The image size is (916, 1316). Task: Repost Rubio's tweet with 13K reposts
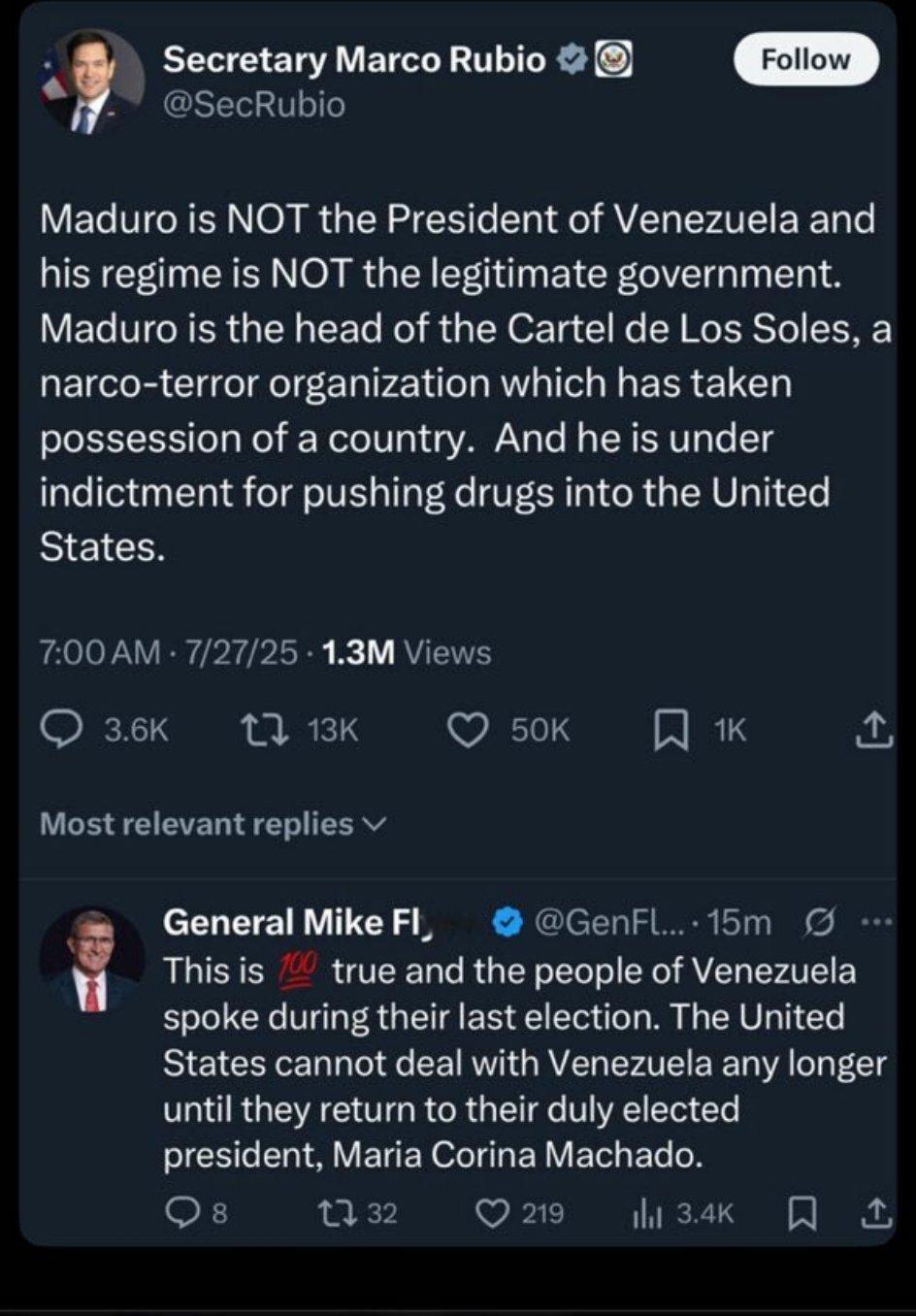(x=264, y=730)
